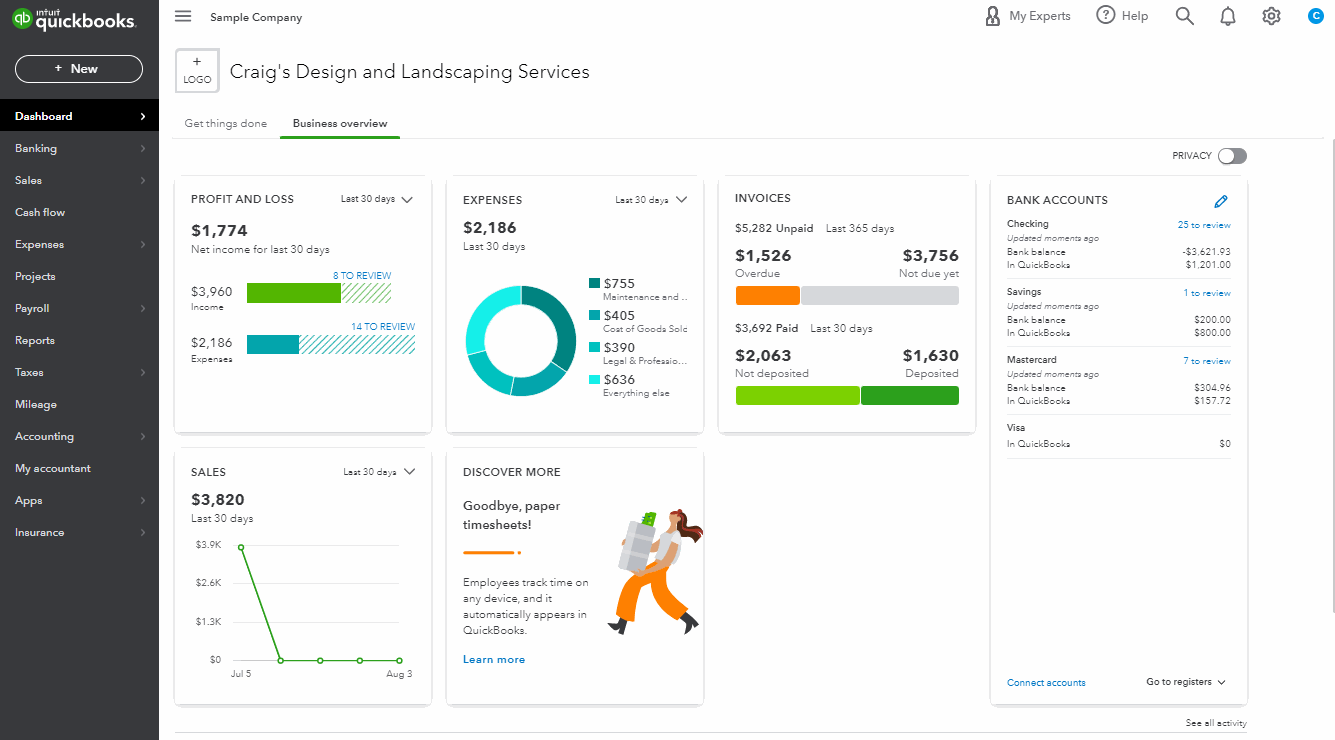Click the Jul 5 sales data point
The width and height of the screenshot is (1335, 740).
[241, 547]
